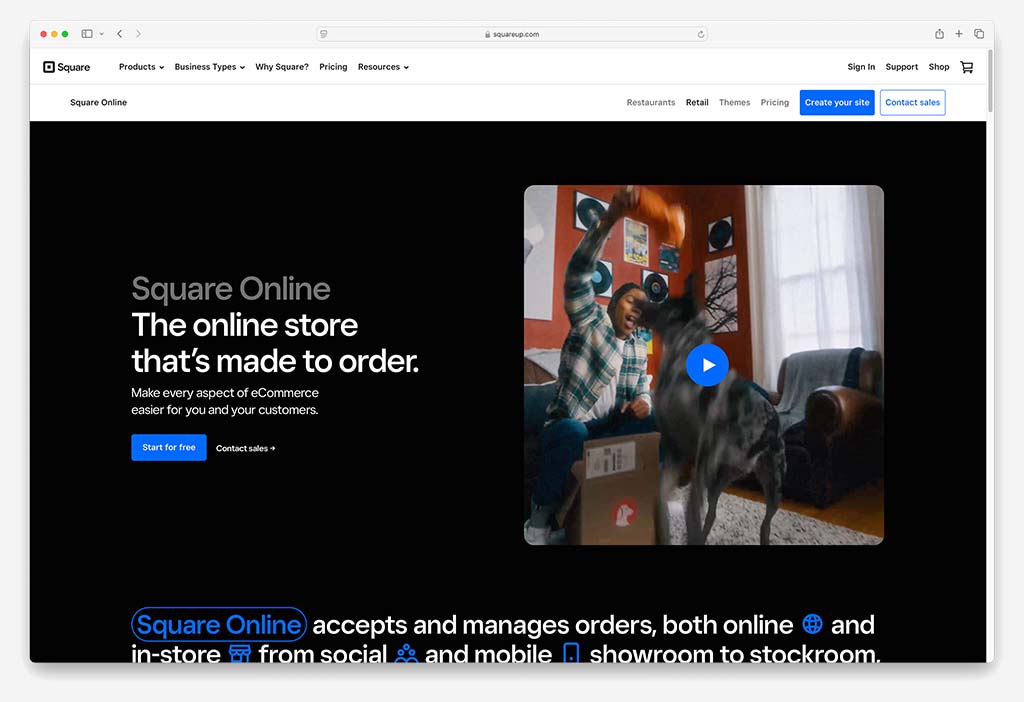Click the Square Online subnav title
Viewport: 1024px width, 702px height.
[x=99, y=103]
